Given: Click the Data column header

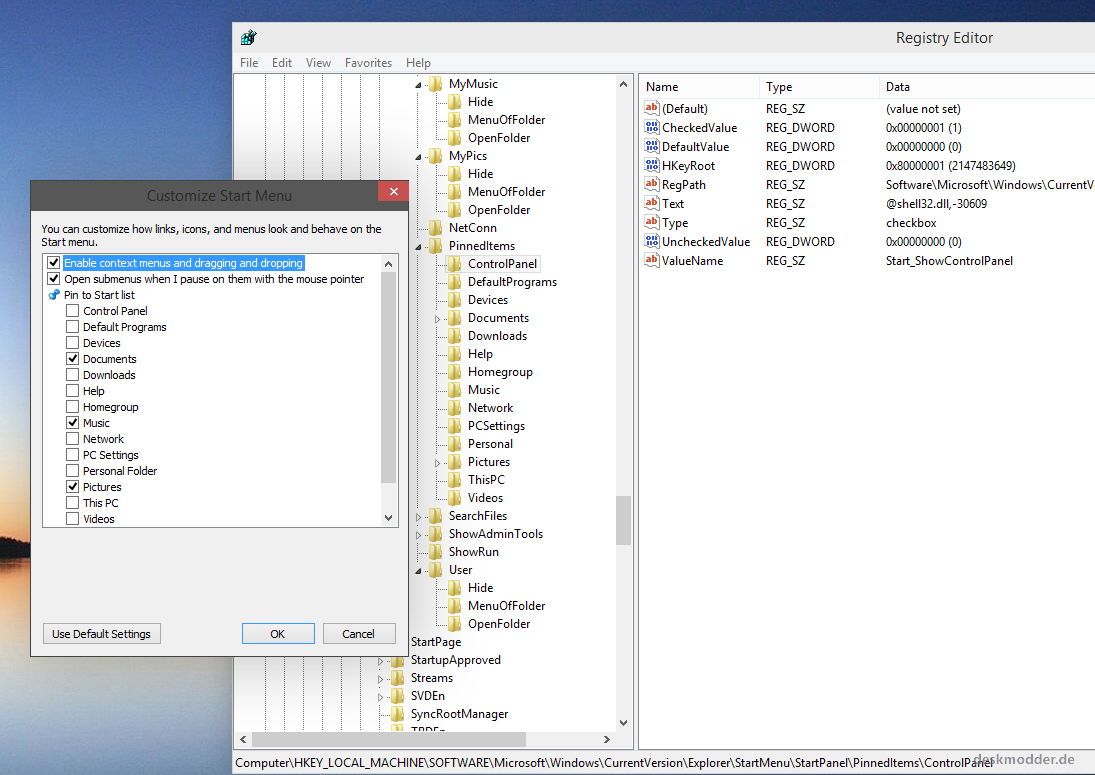Looking at the screenshot, I should click(987, 87).
